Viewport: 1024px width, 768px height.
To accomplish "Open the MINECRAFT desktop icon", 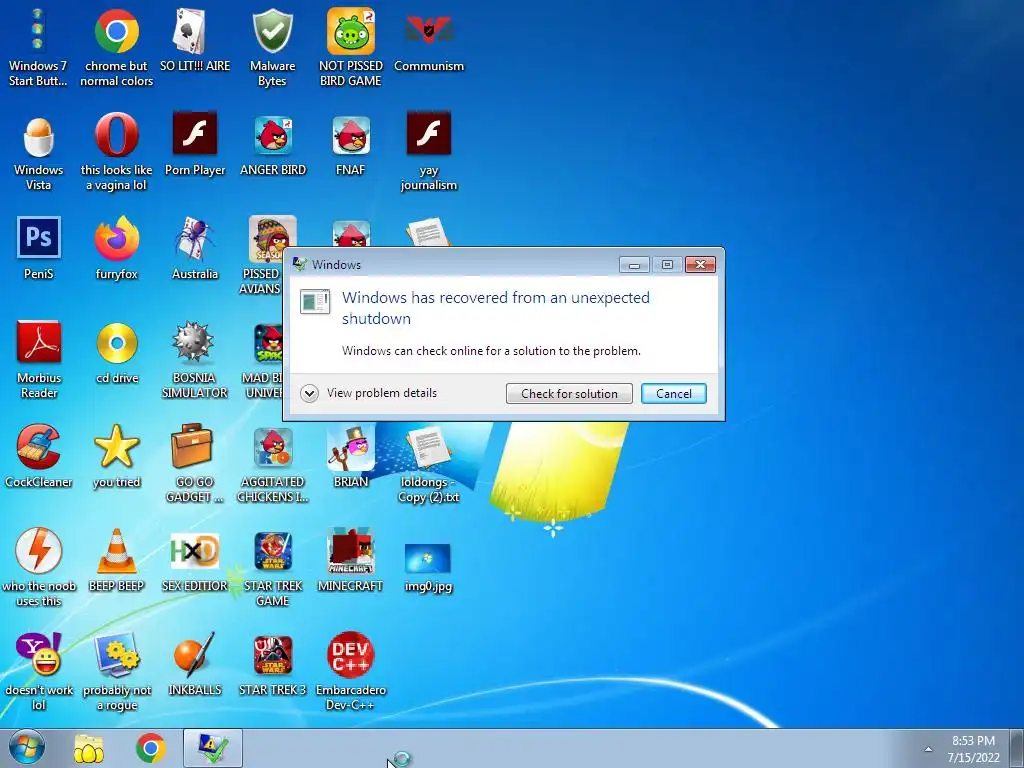I will coord(351,560).
